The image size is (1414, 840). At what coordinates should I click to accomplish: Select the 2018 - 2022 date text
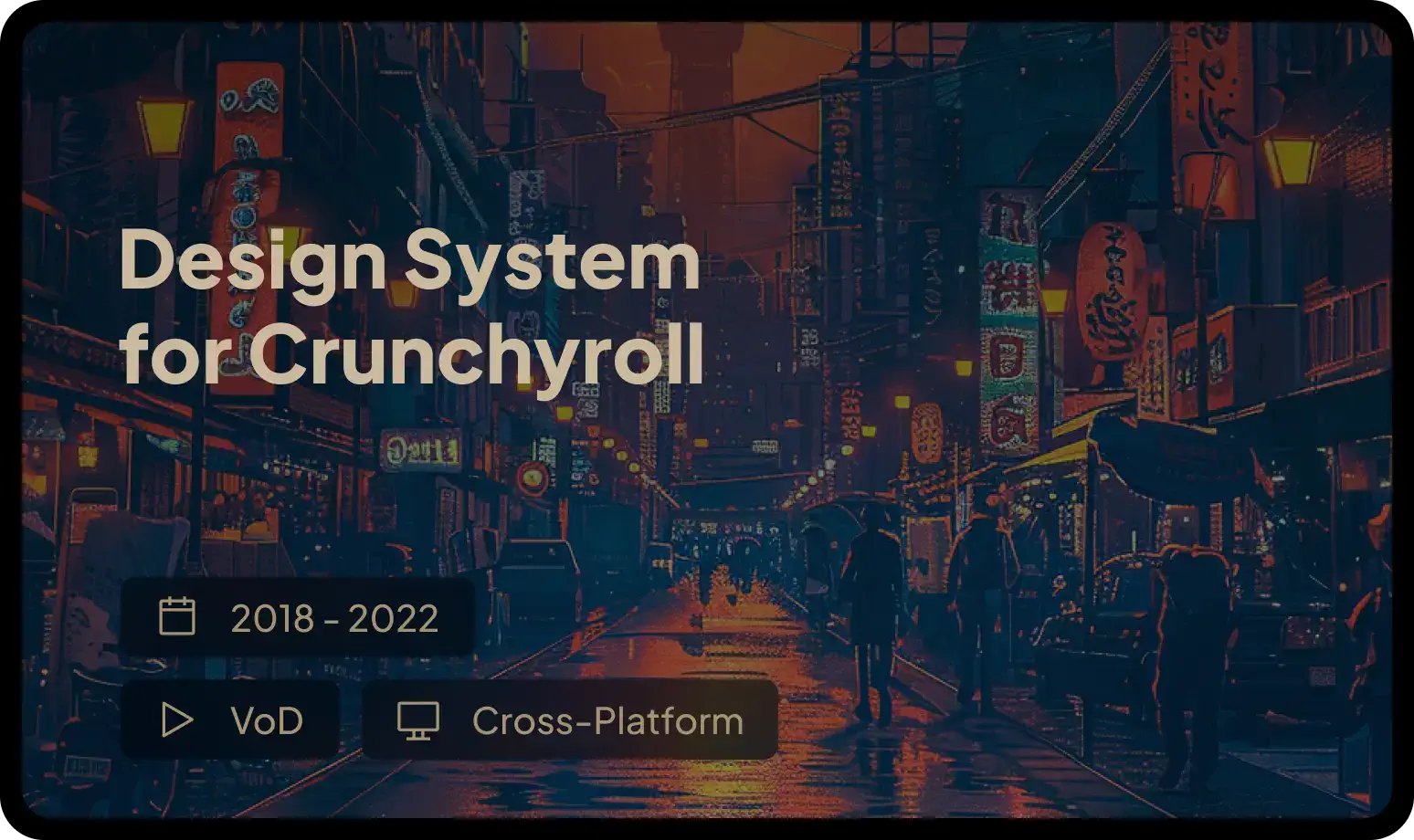[334, 618]
